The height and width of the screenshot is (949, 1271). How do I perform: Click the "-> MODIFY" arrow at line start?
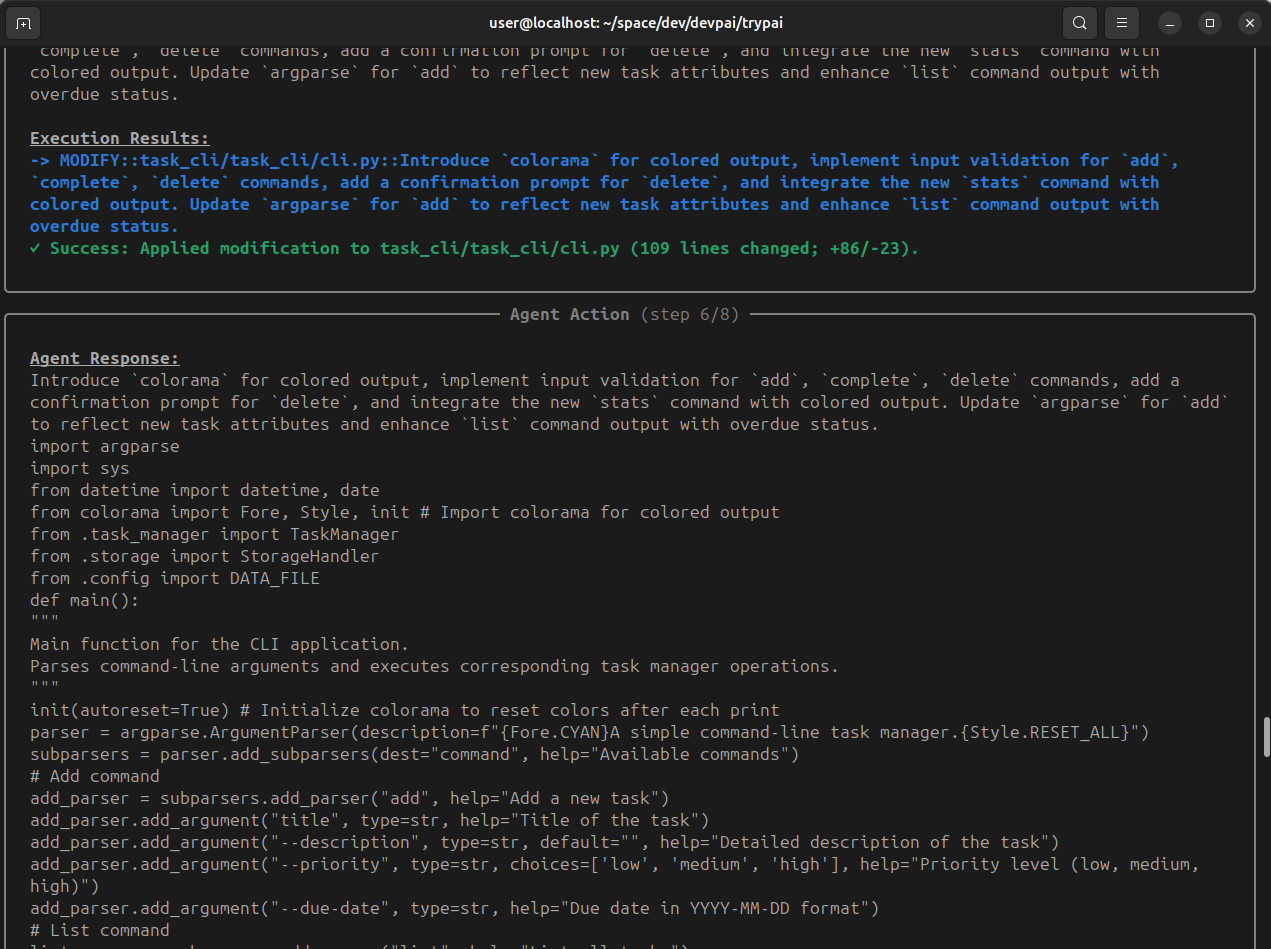coord(40,160)
